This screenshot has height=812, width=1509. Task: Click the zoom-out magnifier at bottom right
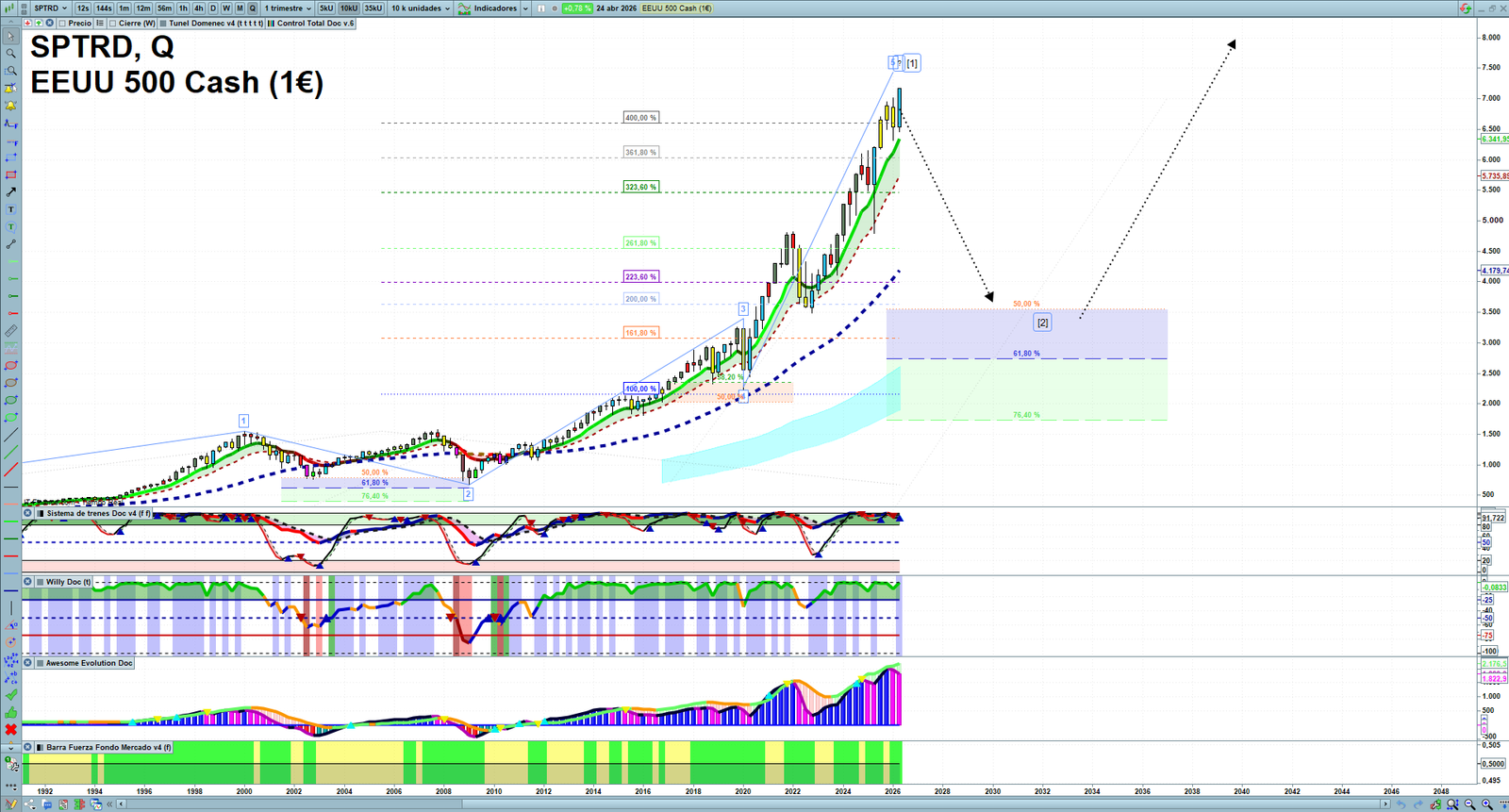1470,804
